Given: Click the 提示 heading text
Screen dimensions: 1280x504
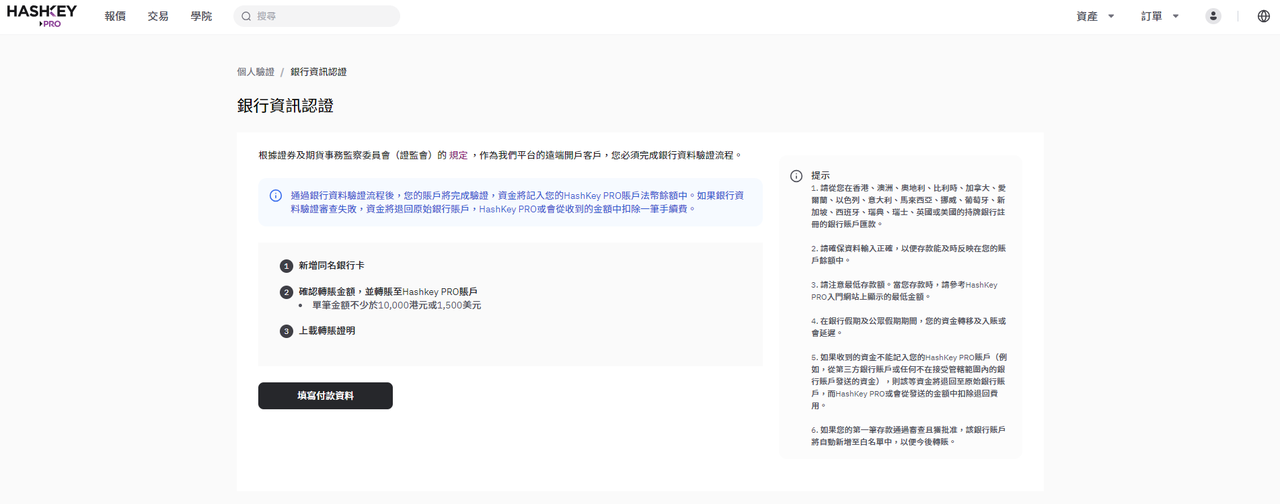Looking at the screenshot, I should (820, 175).
